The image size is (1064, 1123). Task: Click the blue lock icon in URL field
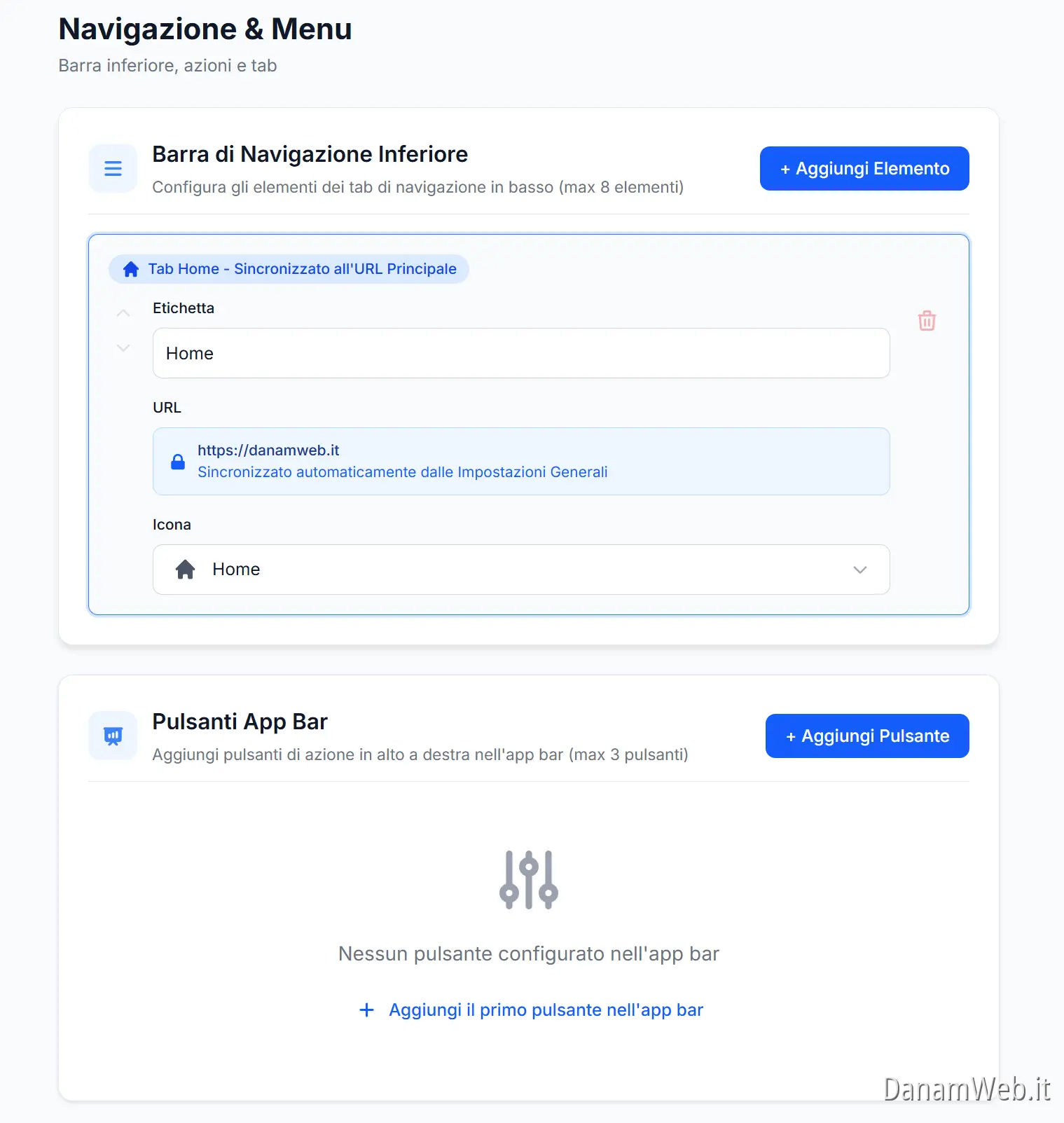tap(178, 462)
